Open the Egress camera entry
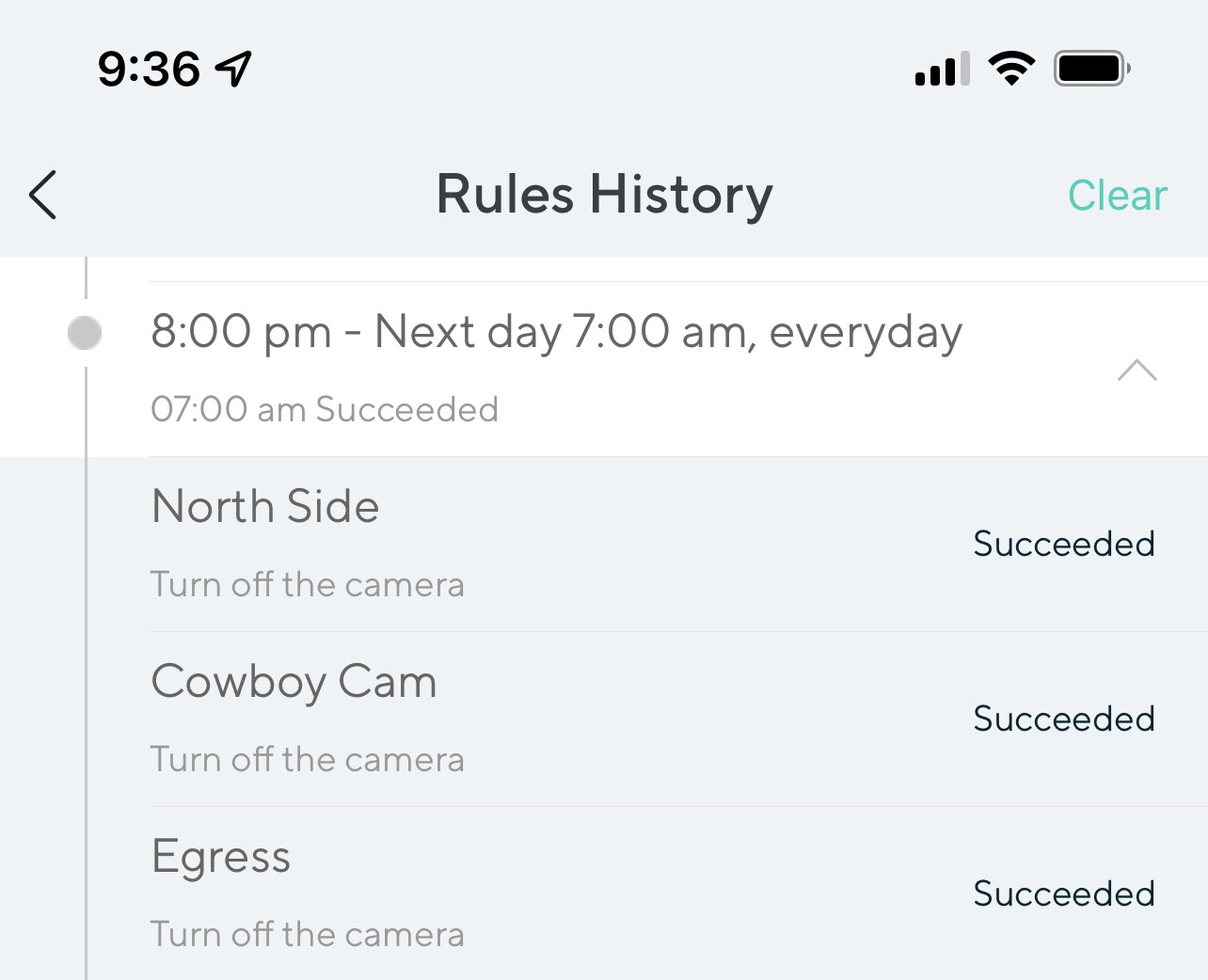The image size is (1208, 980). 221,857
